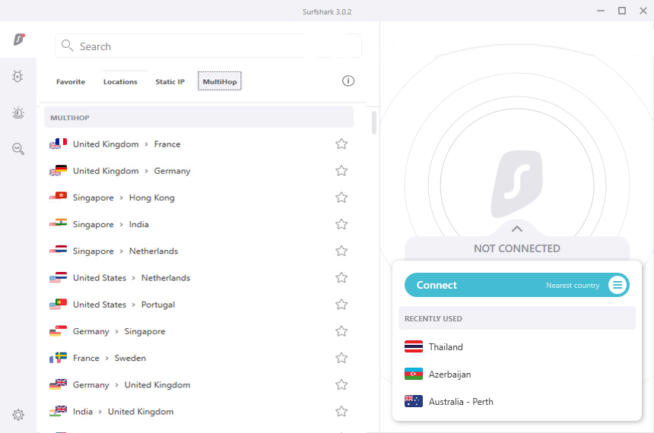Image resolution: width=654 pixels, height=433 pixels.
Task: Open the alert siren sidebar icon
Action: tap(18, 113)
